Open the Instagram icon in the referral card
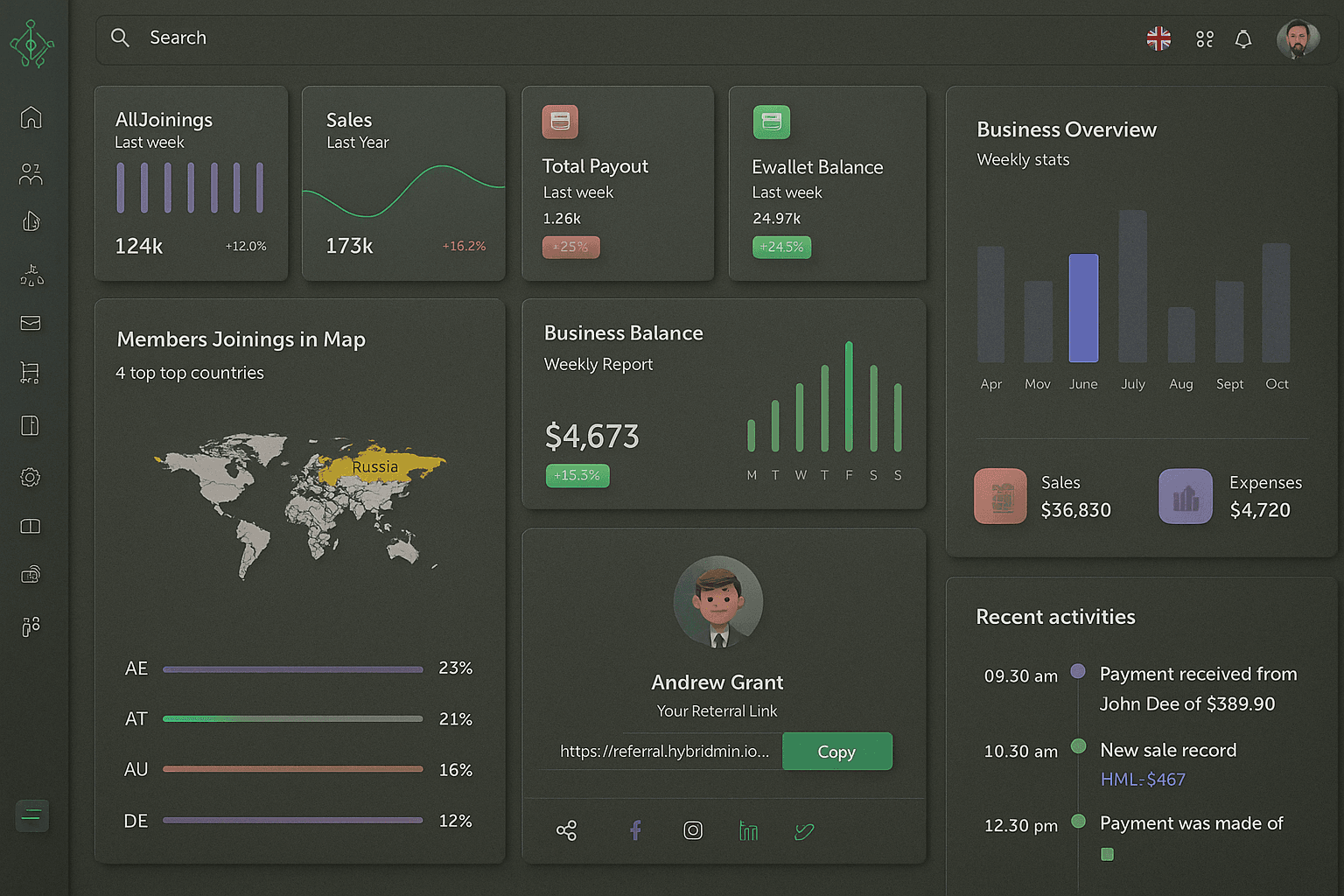 (692, 829)
